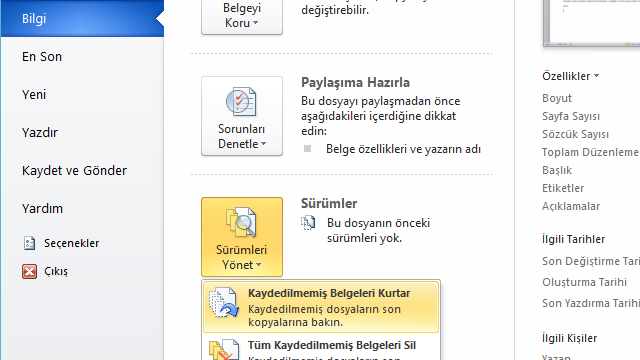Click the Sorunları Denetle checklist icon
Viewport: 640px width, 360px height.
click(241, 102)
